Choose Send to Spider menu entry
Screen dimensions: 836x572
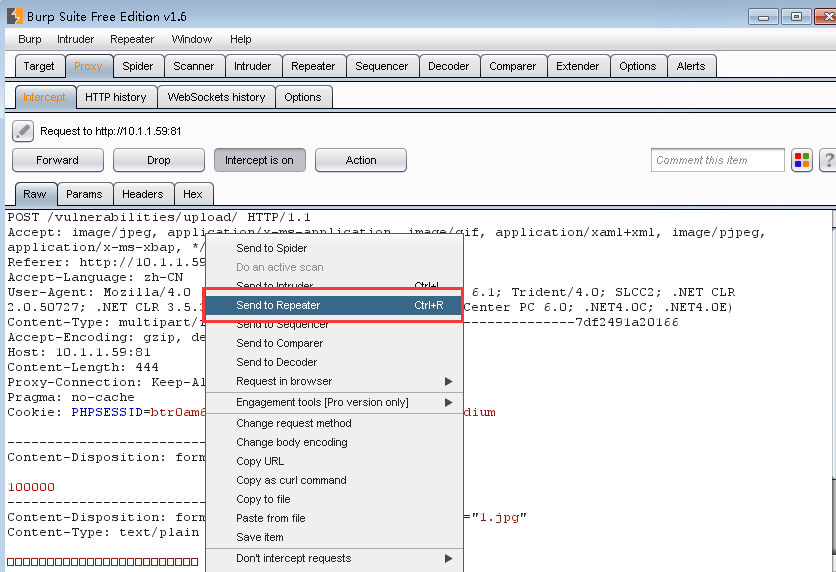pyautogui.click(x=334, y=248)
